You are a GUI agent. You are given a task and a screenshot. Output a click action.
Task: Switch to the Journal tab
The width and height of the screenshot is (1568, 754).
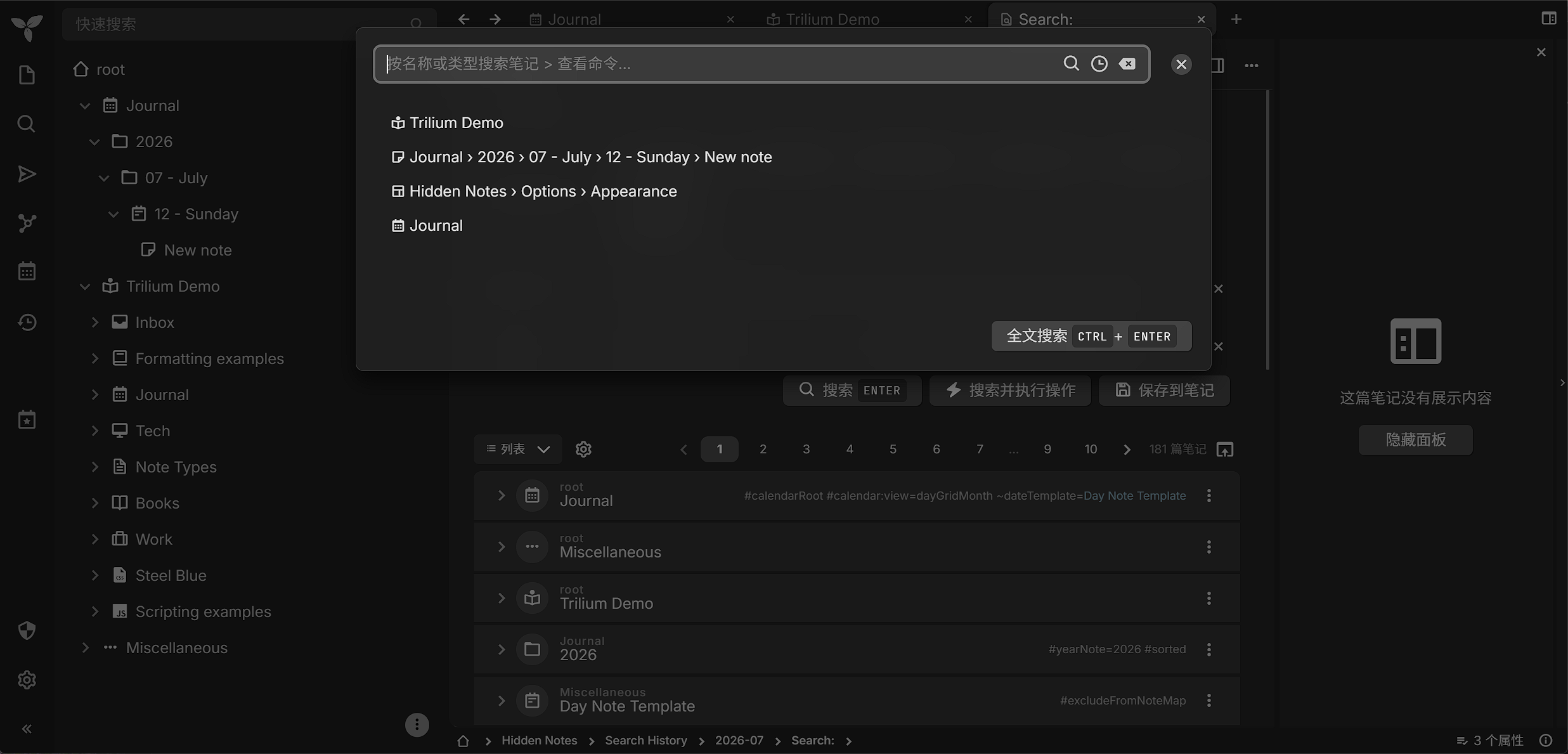pyautogui.click(x=632, y=20)
